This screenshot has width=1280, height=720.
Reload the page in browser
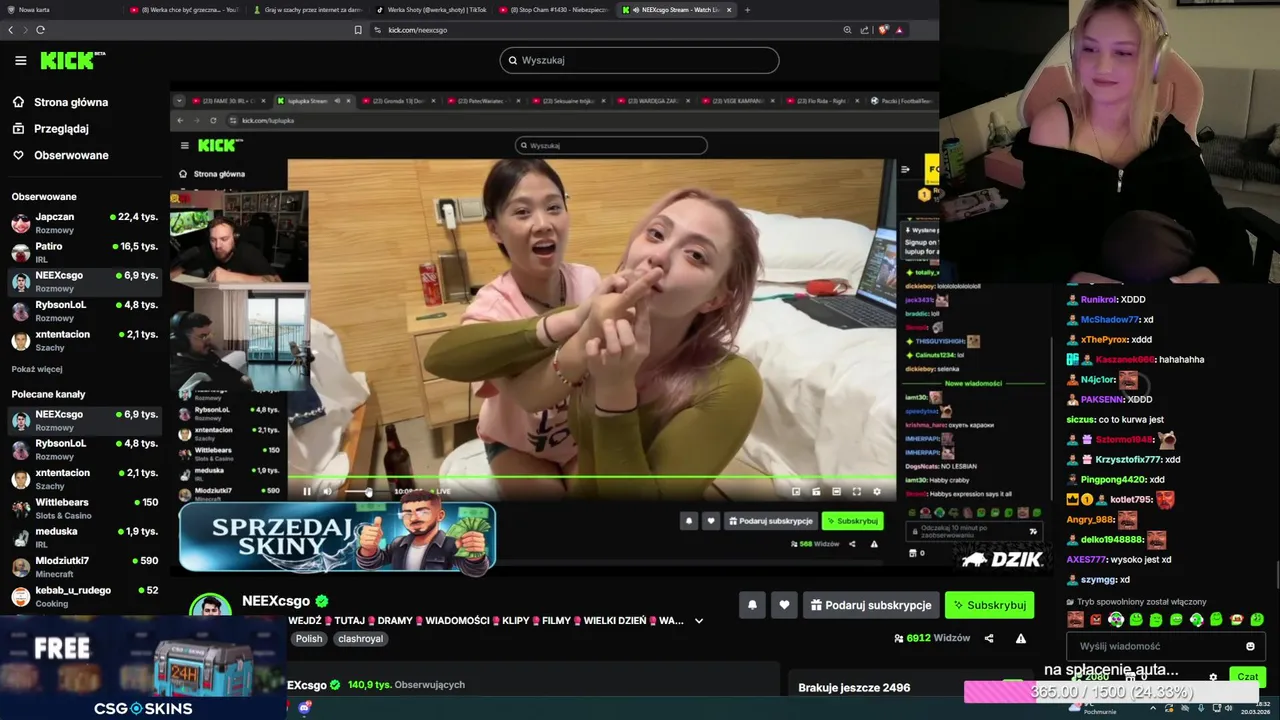(x=40, y=30)
